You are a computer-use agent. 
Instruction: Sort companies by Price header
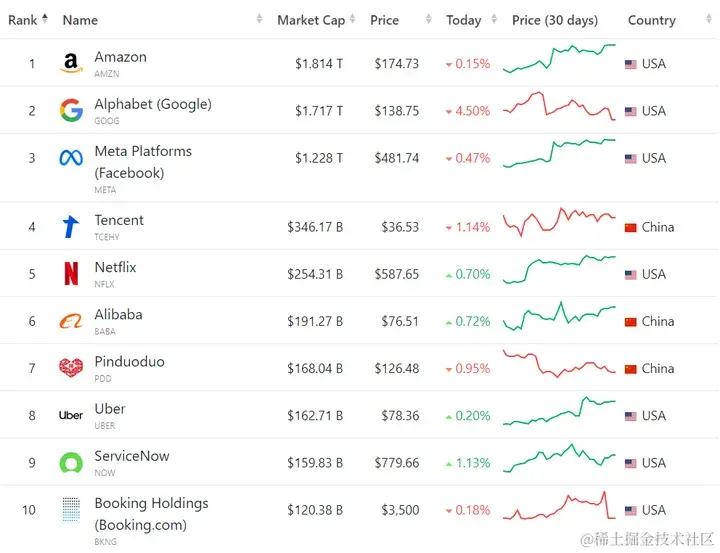(x=384, y=20)
